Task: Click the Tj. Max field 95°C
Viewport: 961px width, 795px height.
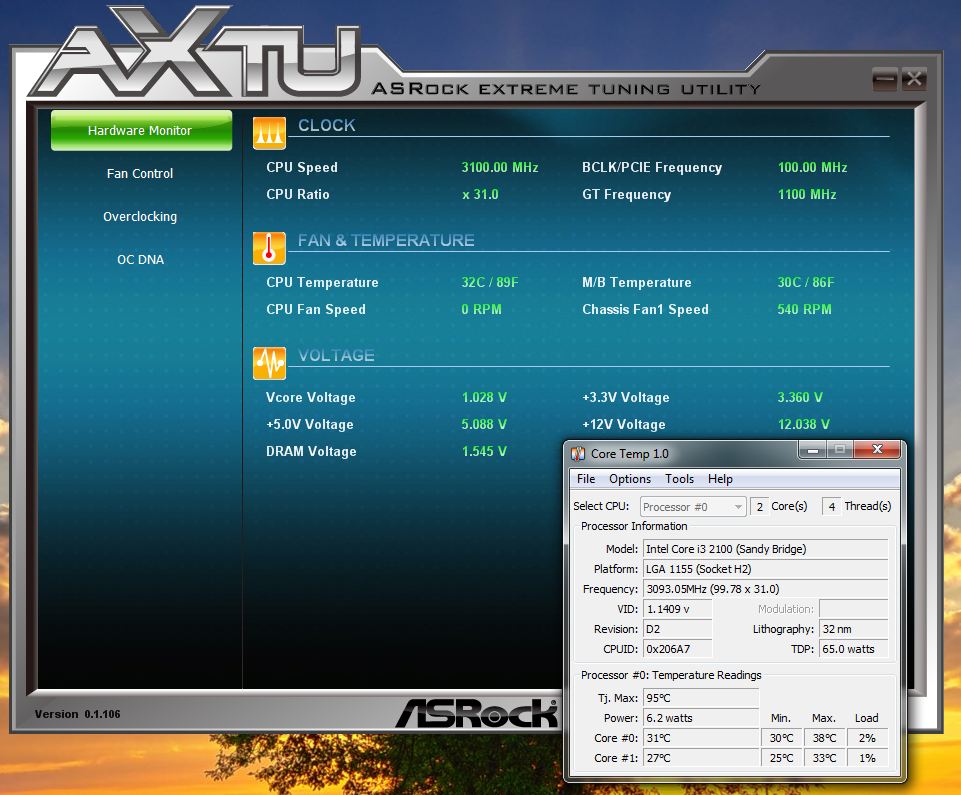Action: click(x=701, y=698)
